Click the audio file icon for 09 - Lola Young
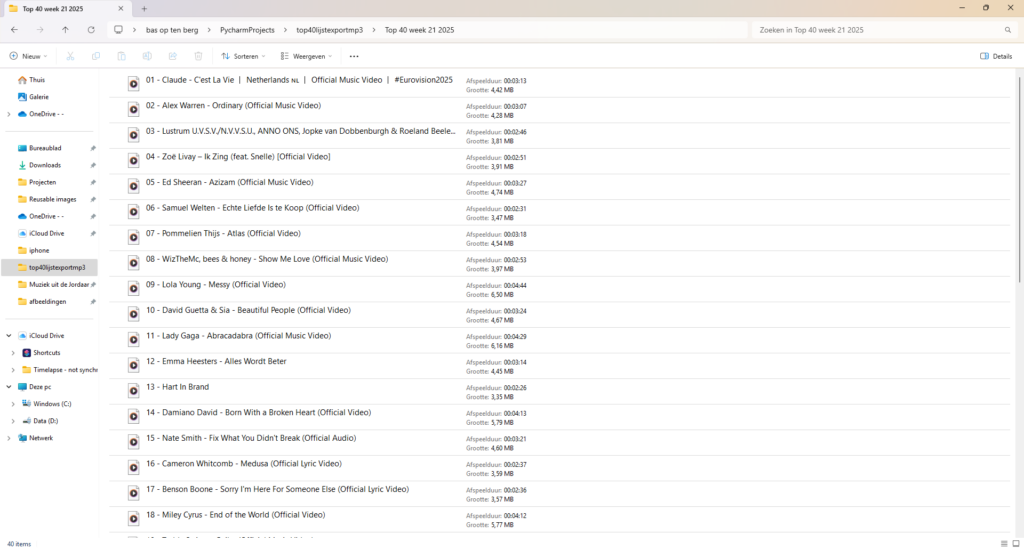The height and width of the screenshot is (550, 1024). (x=133, y=288)
